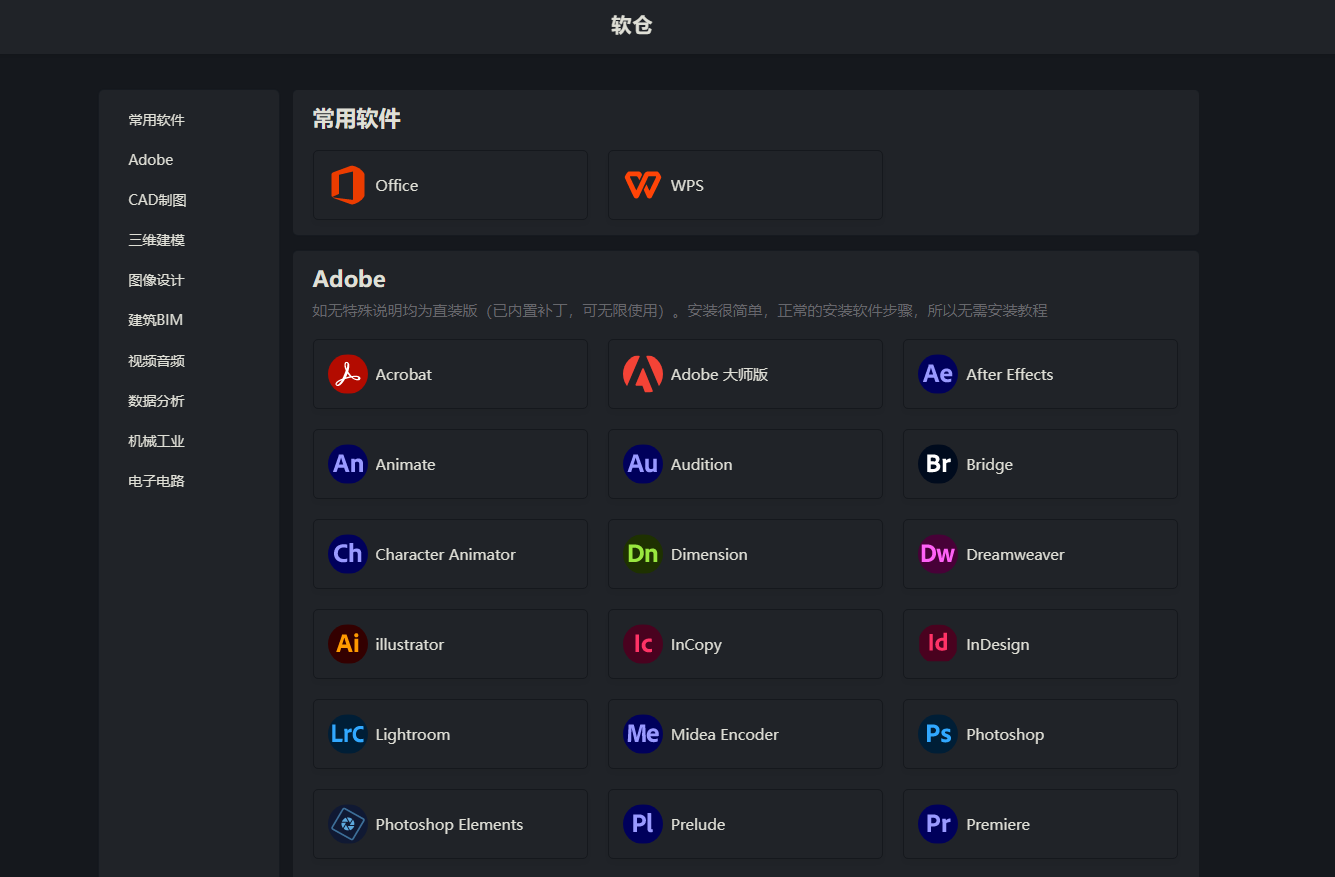Open the Midea Encoder text label
The image size is (1335, 877).
pyautogui.click(x=725, y=734)
